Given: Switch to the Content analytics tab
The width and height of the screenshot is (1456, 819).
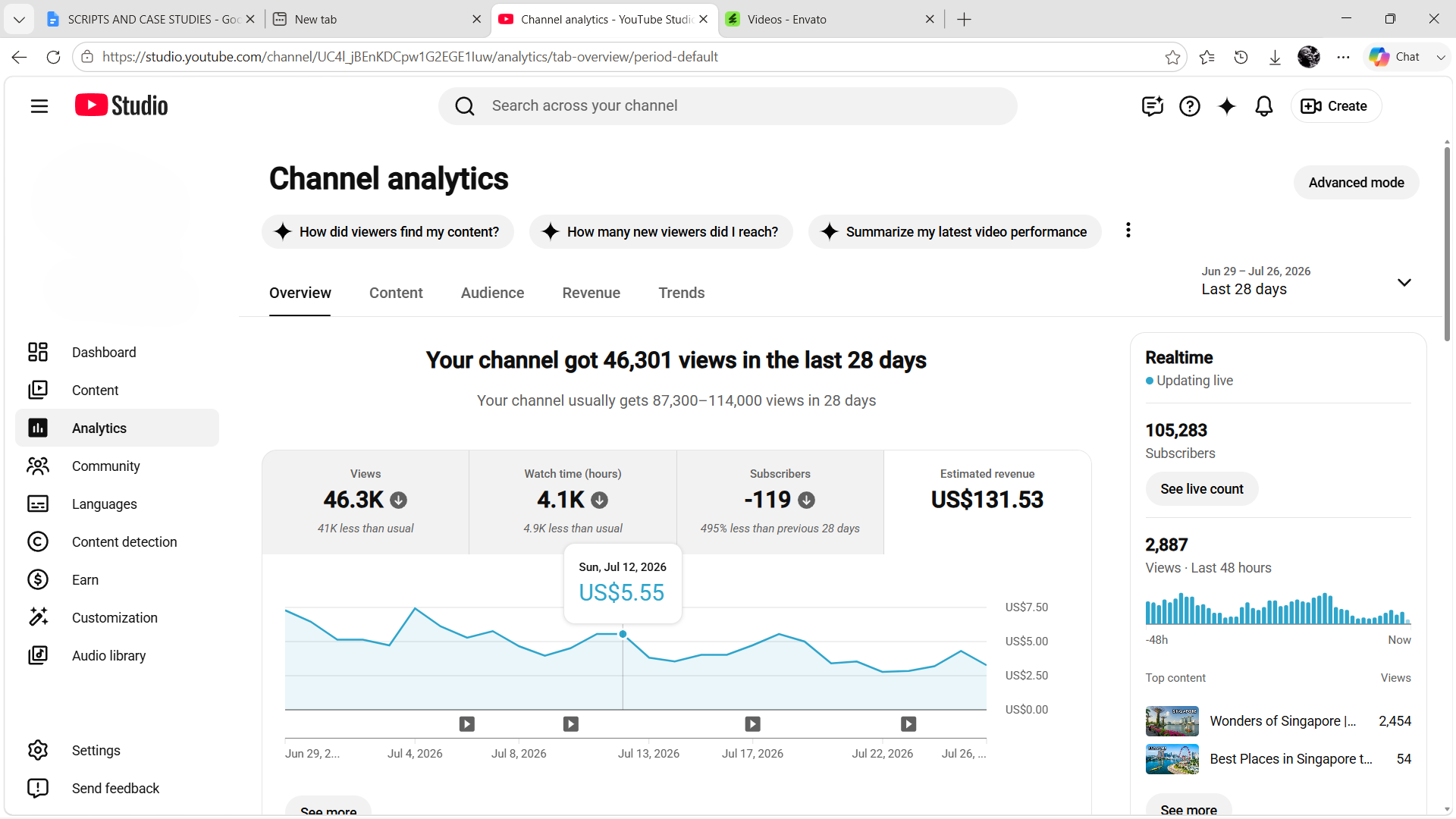Looking at the screenshot, I should point(396,293).
